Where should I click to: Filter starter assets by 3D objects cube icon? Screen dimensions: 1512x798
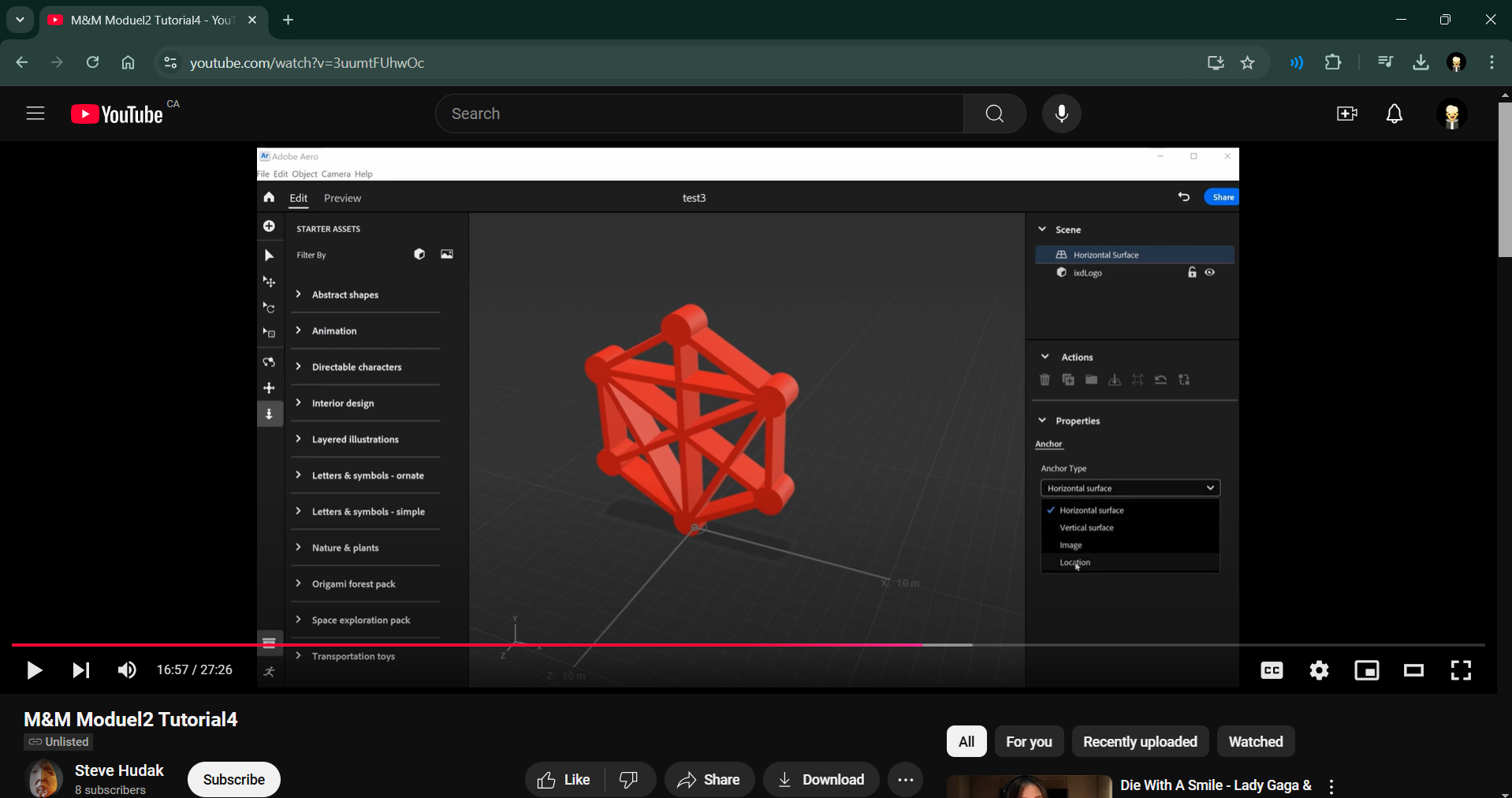click(419, 254)
